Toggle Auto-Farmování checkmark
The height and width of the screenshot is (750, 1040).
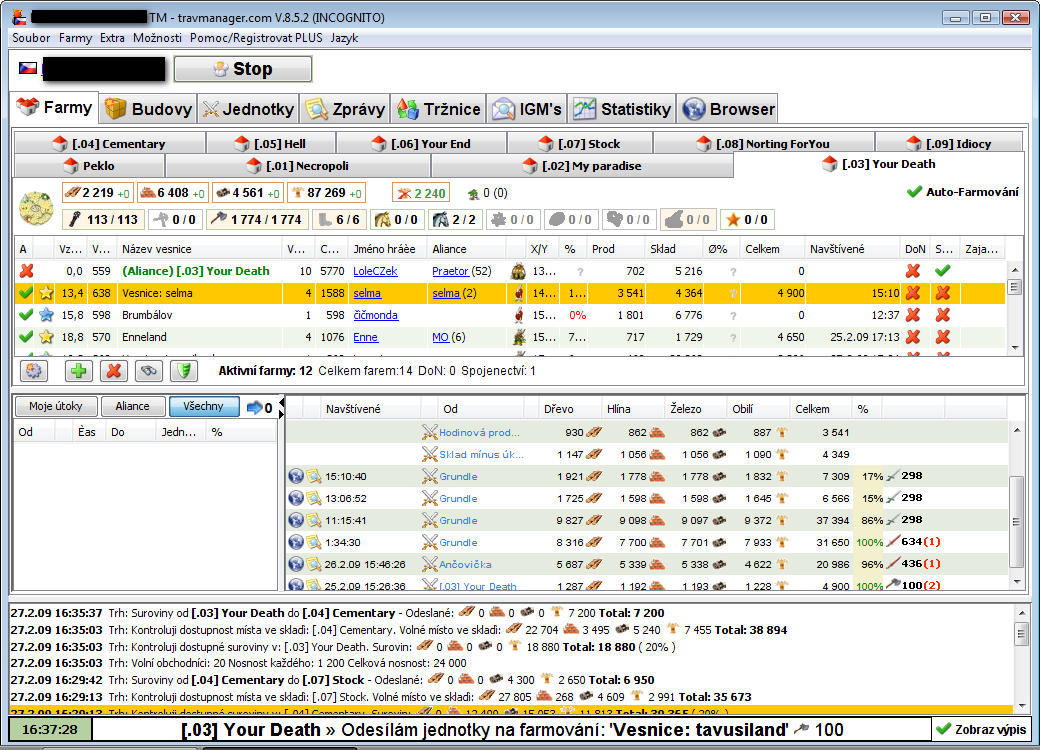click(x=915, y=192)
